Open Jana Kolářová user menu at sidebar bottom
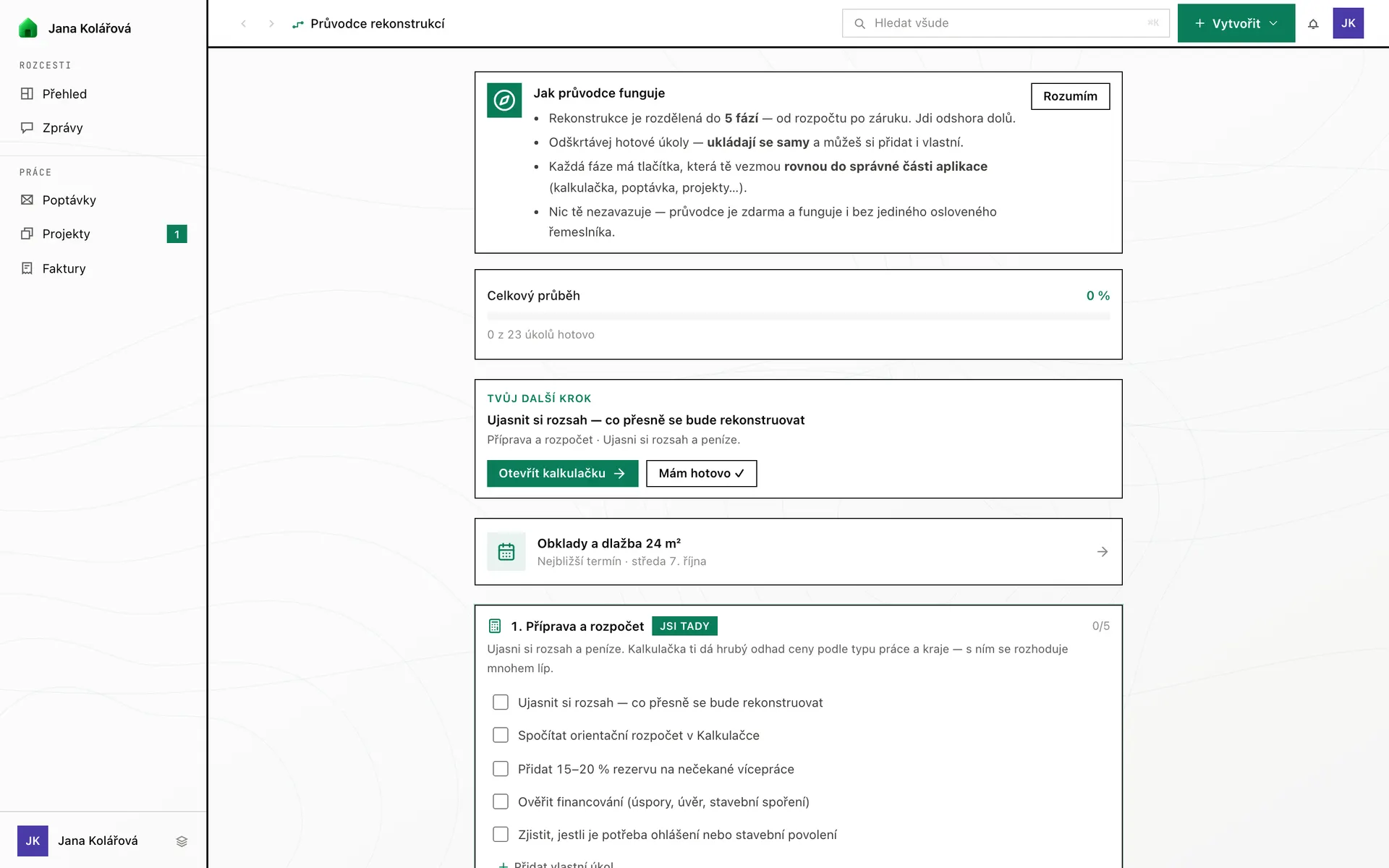The image size is (1389, 868). coord(103,841)
